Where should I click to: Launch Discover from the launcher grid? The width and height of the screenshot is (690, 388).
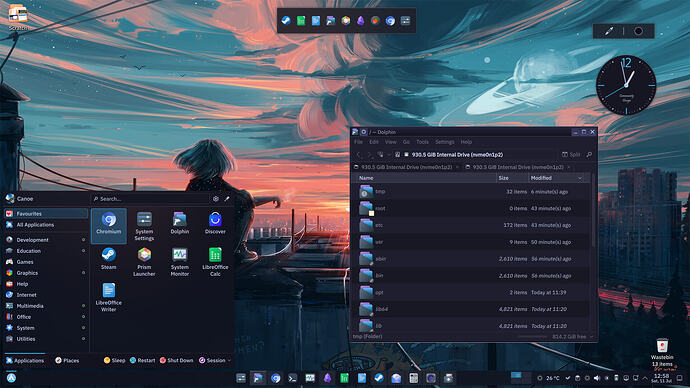click(215, 223)
